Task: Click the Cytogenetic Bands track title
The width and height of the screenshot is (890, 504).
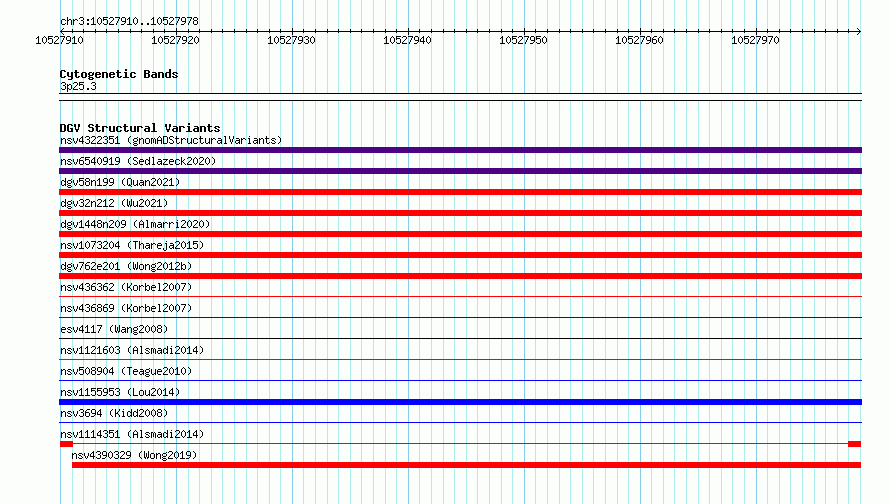Action: tap(119, 74)
